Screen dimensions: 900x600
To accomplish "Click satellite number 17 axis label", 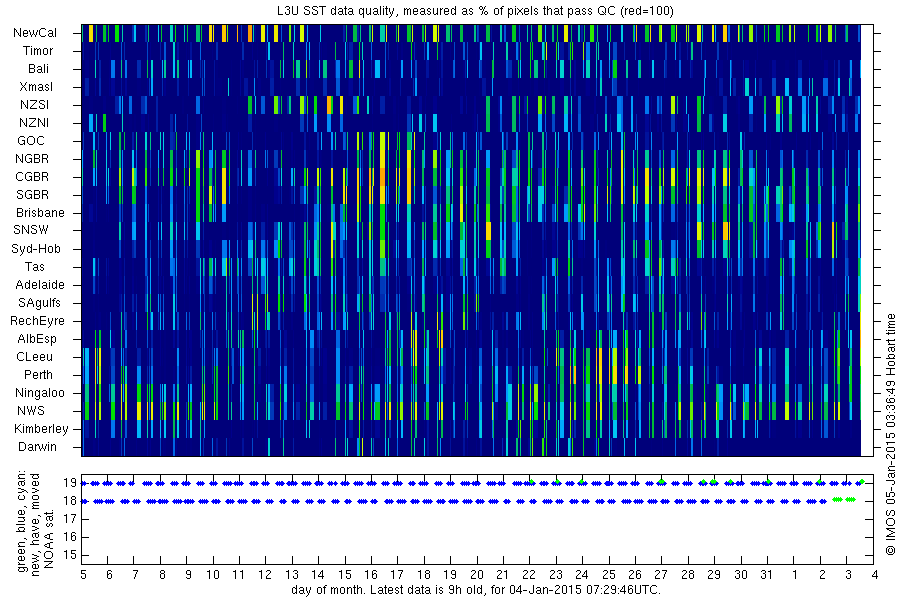I will pyautogui.click(x=70, y=519).
